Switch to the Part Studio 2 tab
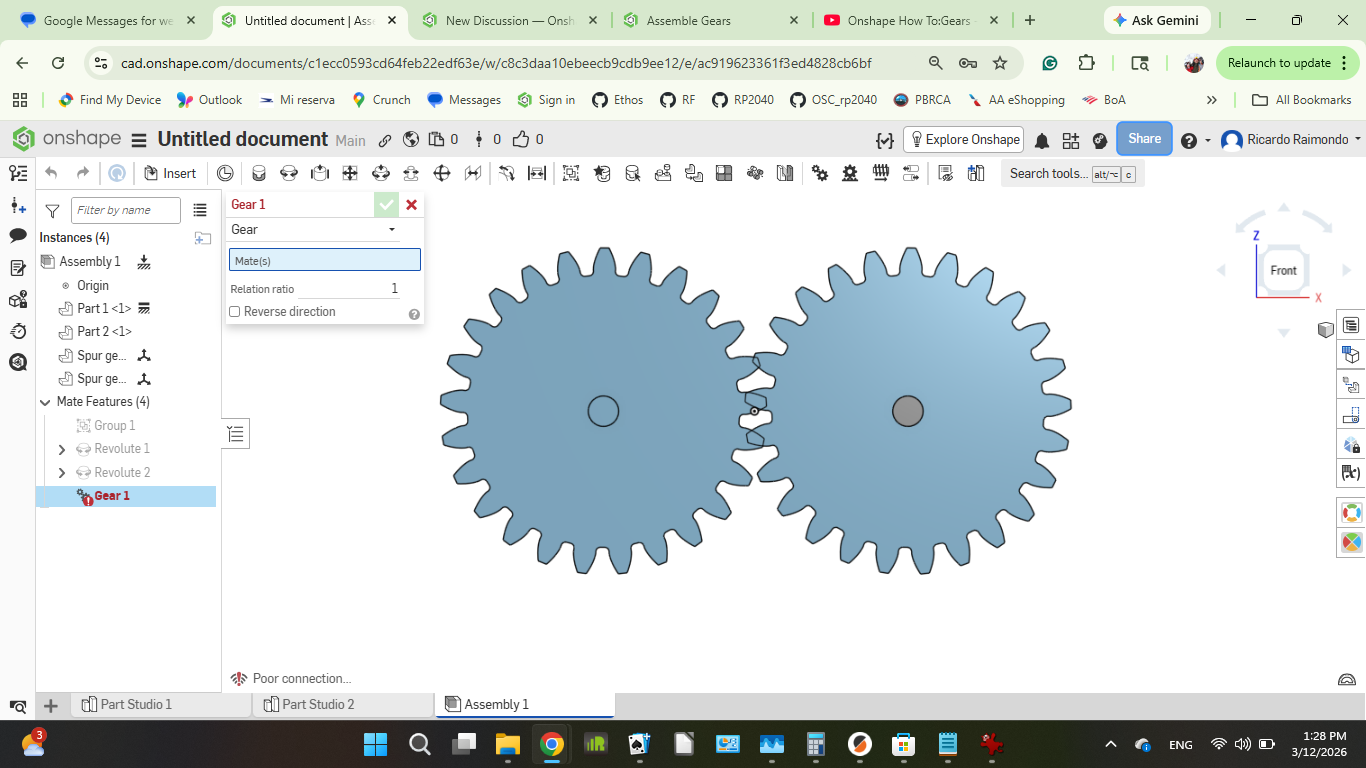1366x768 pixels. (x=317, y=705)
